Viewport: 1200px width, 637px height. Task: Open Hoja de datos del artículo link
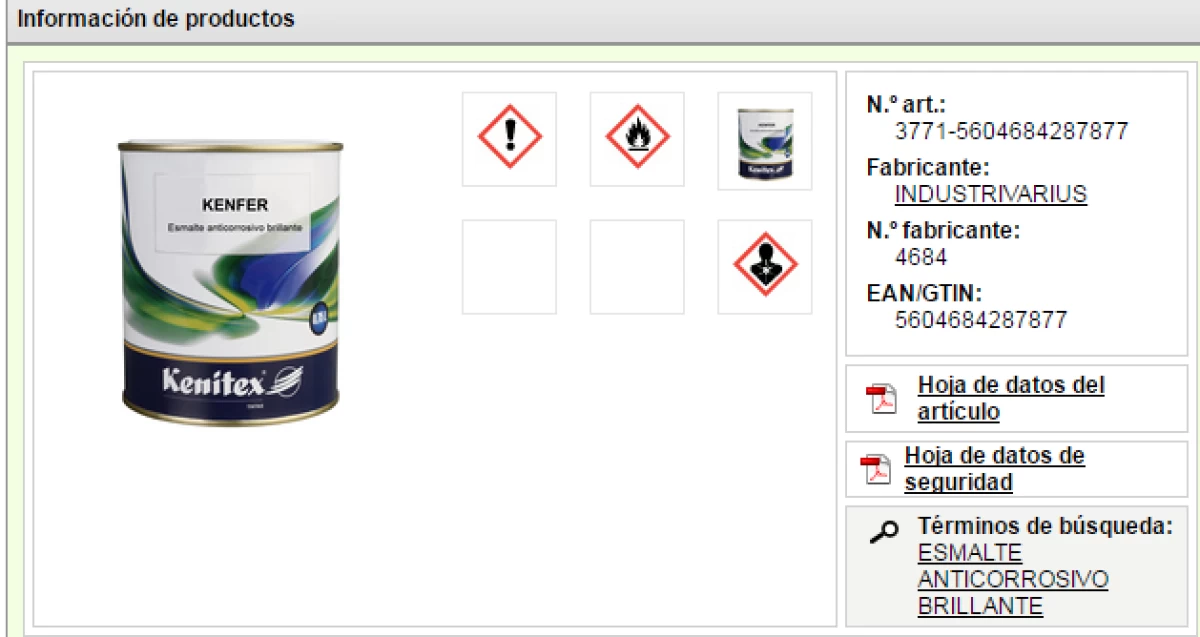1011,398
